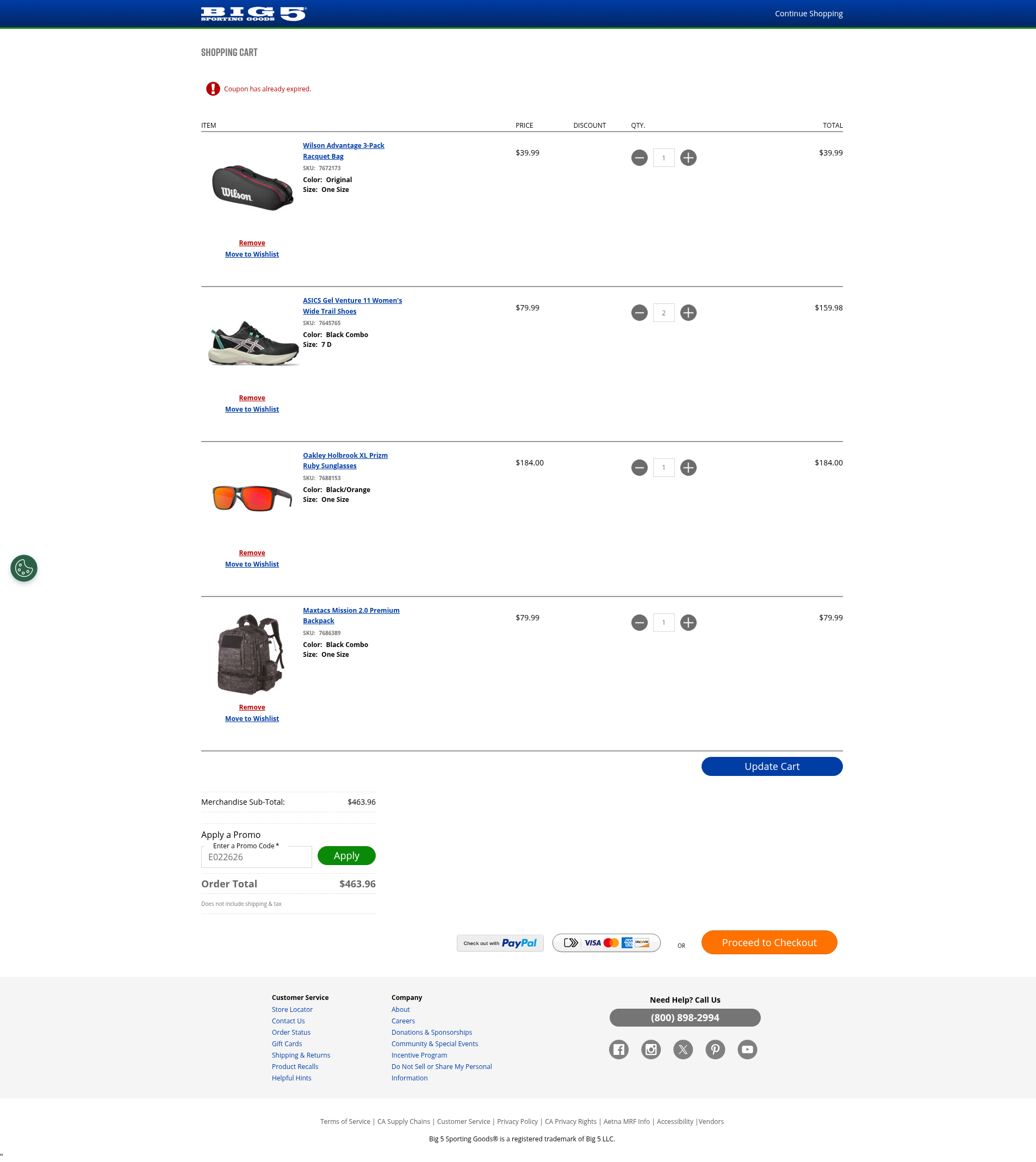The width and height of the screenshot is (1036, 1162).
Task: Open the ASICS trail shoes product thumbnail
Action: 253,343
